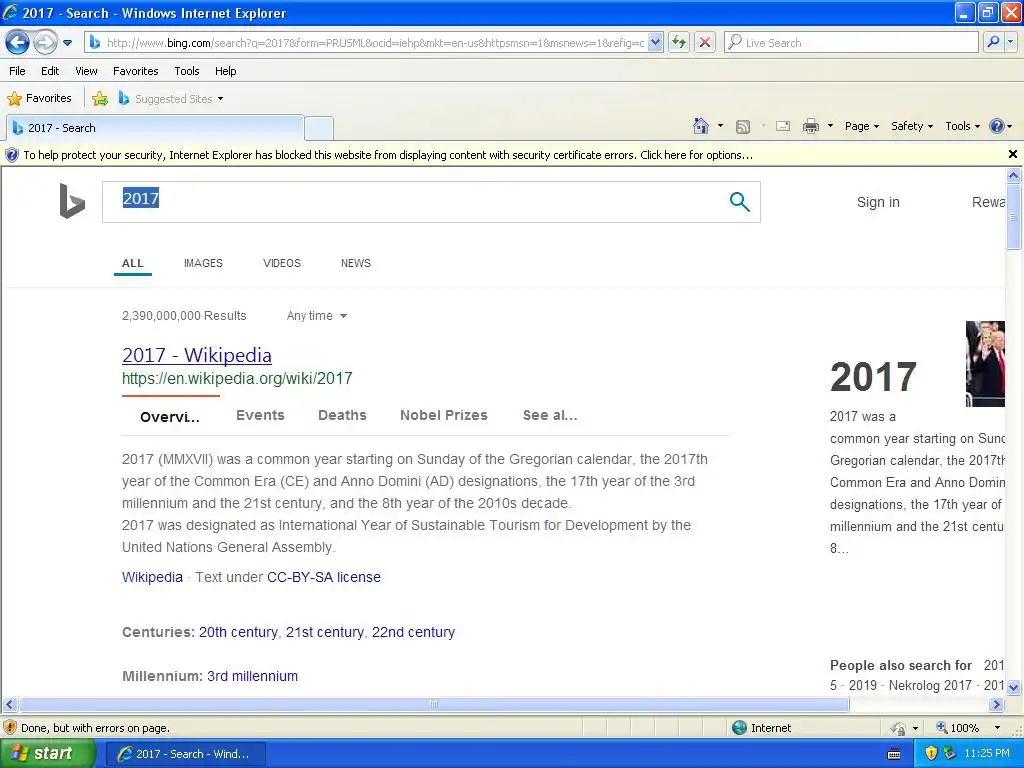Screen dimensions: 1024x768
Task: Click the Read Mail envelope icon
Action: click(782, 126)
